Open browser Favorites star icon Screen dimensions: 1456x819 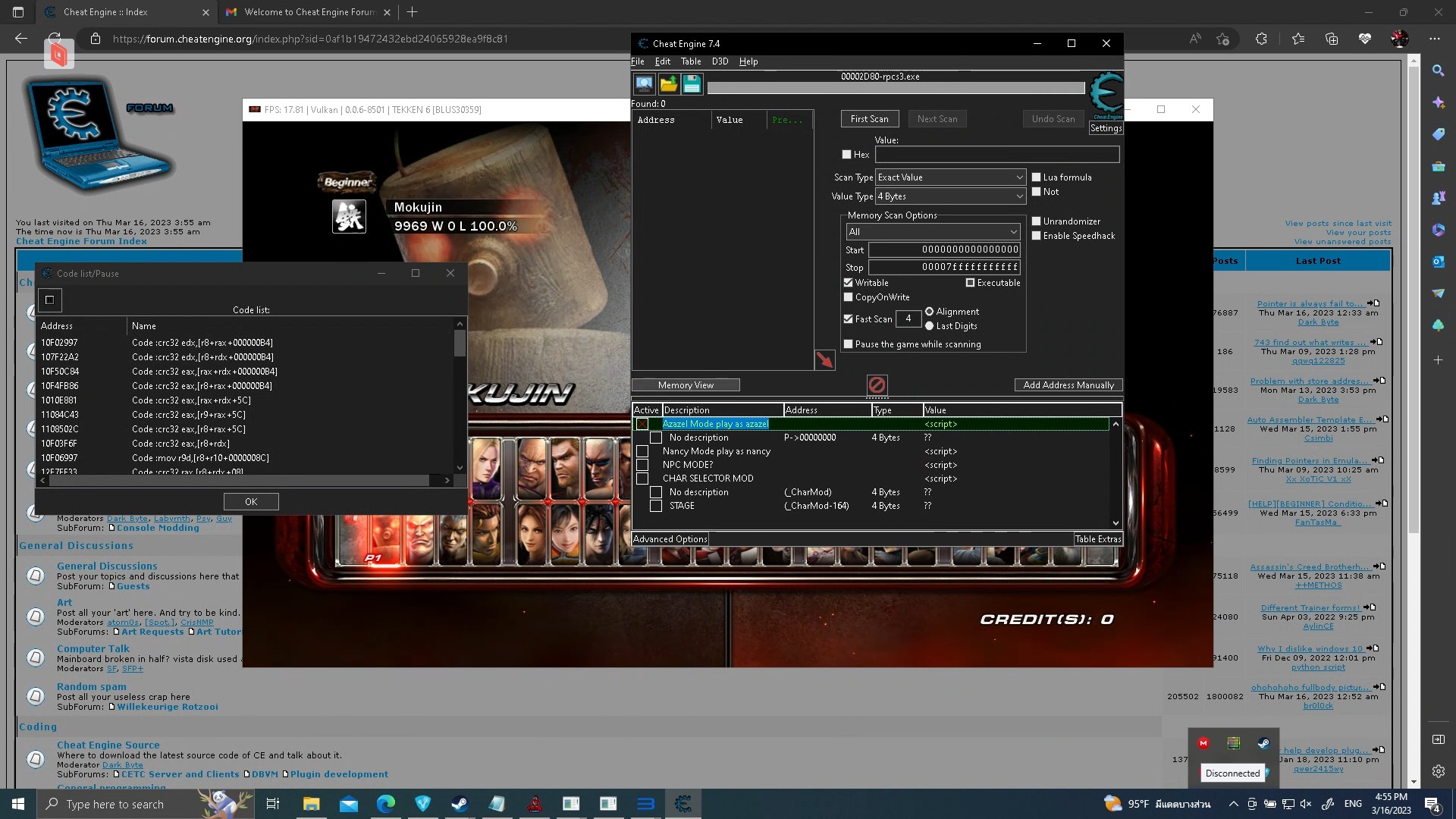[1298, 39]
